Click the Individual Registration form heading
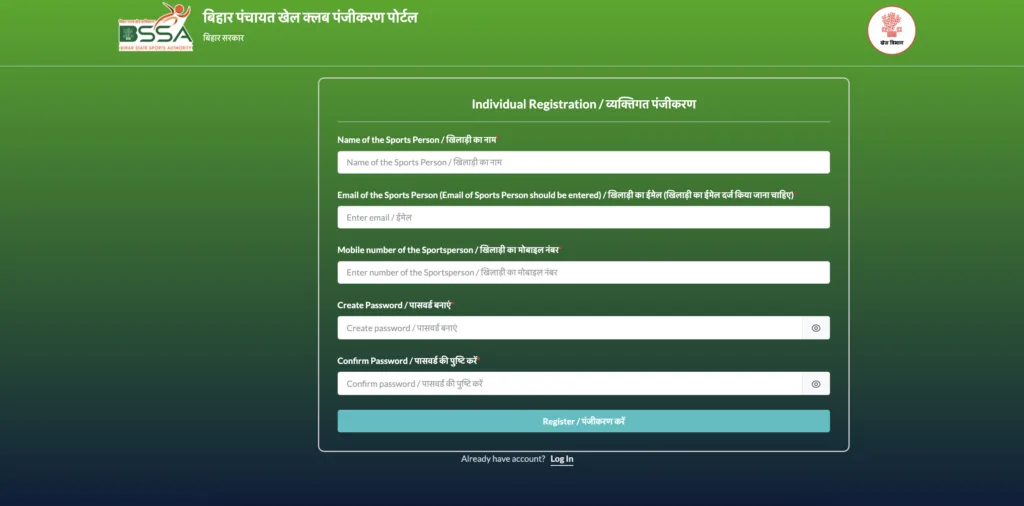Screen dimensions: 1024x506 click(583, 104)
